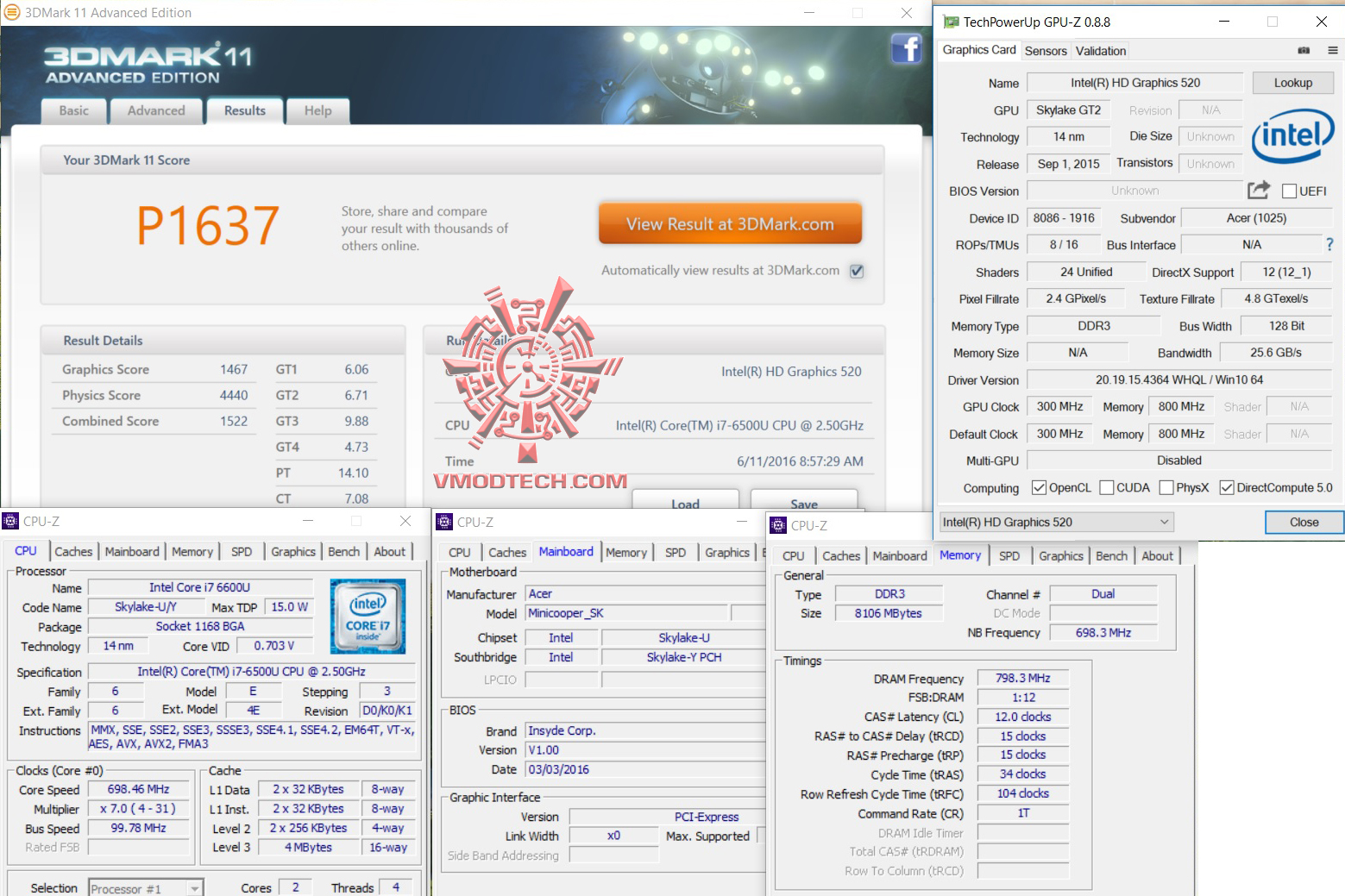This screenshot has width=1345, height=896.
Task: Click the Lookup button in GPU-Z
Action: point(1293,83)
